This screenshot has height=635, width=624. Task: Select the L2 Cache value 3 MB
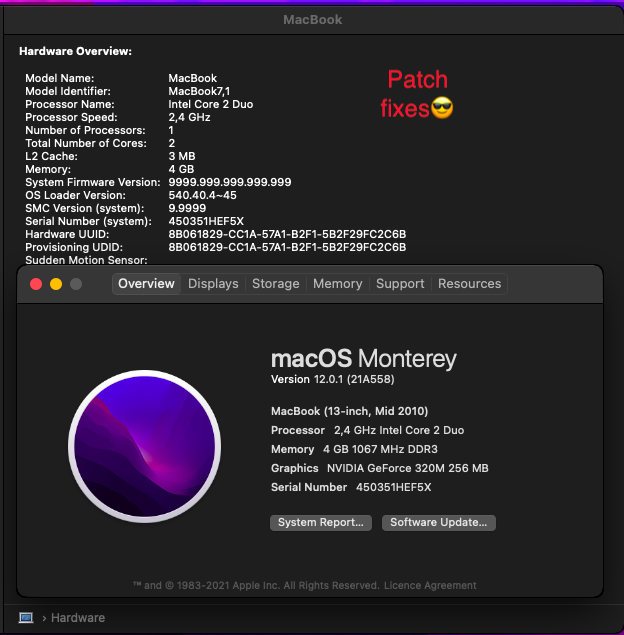[182, 156]
